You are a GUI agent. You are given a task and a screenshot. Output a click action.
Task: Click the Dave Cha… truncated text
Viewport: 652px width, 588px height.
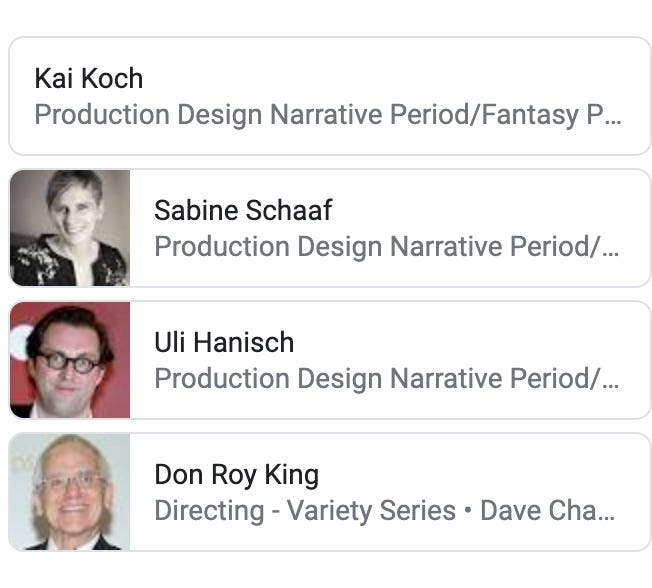pos(547,511)
